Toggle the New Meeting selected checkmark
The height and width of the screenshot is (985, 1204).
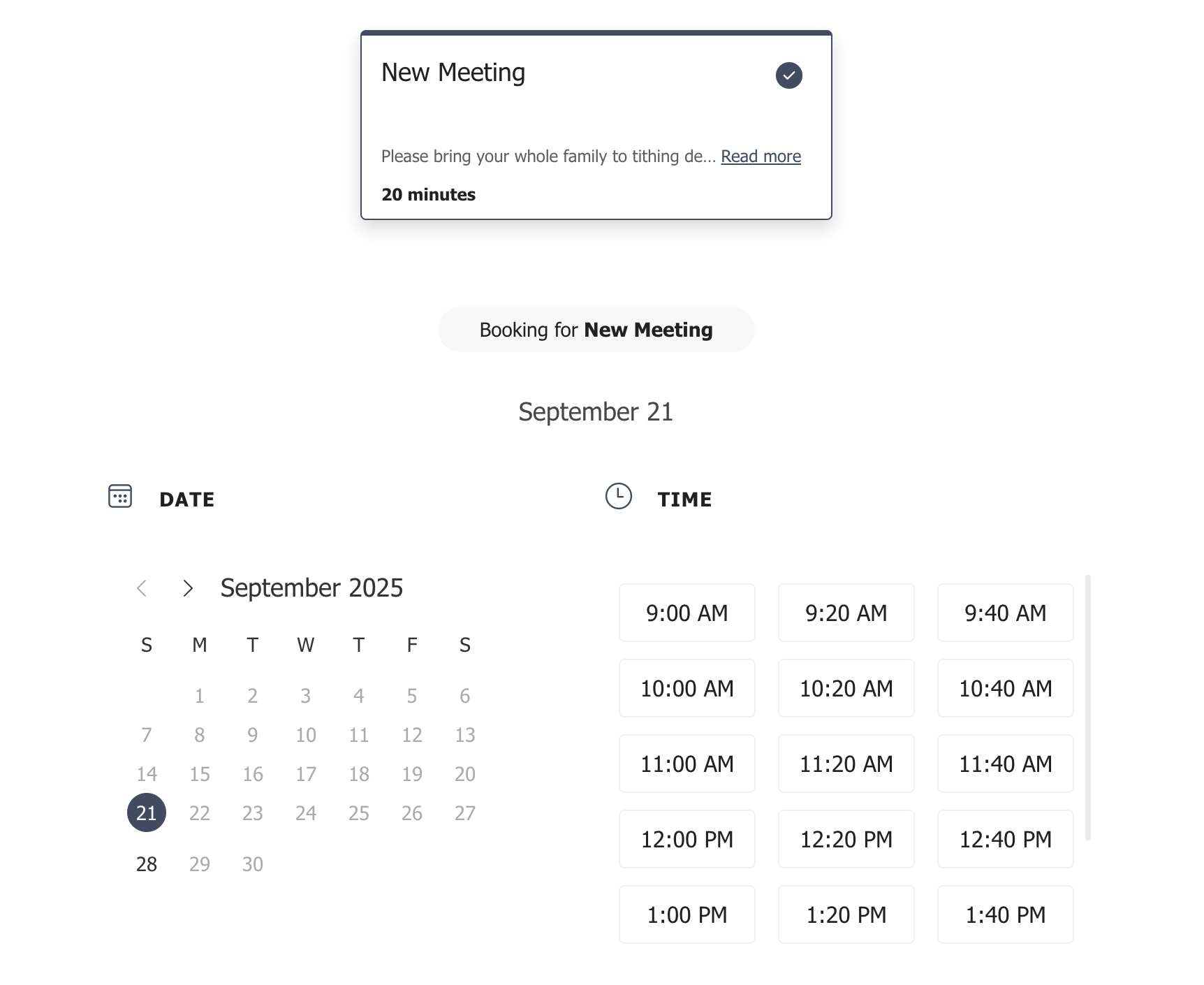point(788,75)
